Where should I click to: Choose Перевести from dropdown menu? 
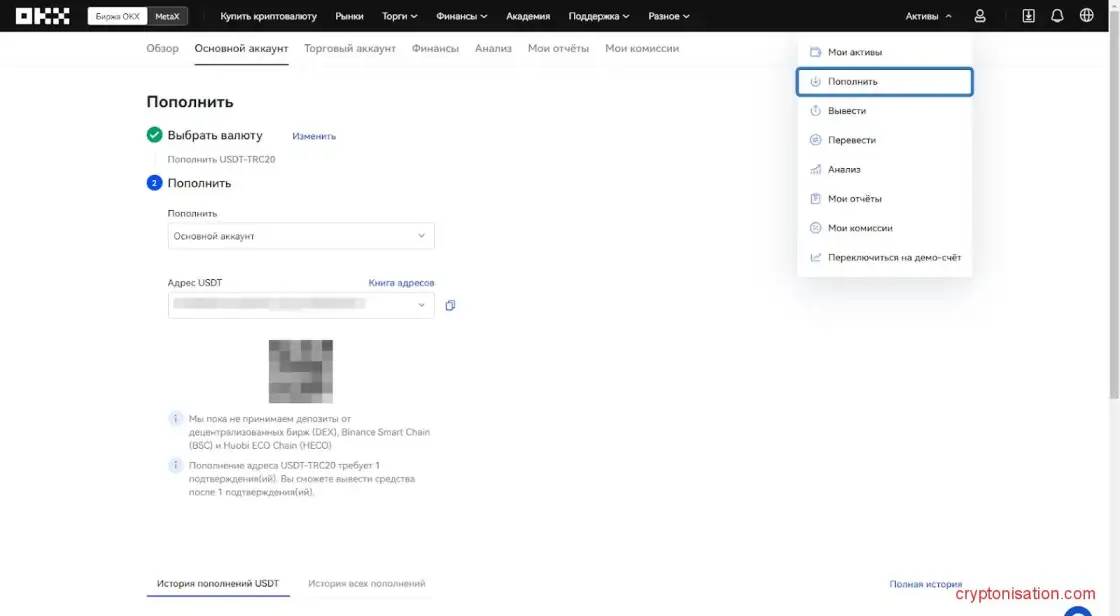coord(884,140)
